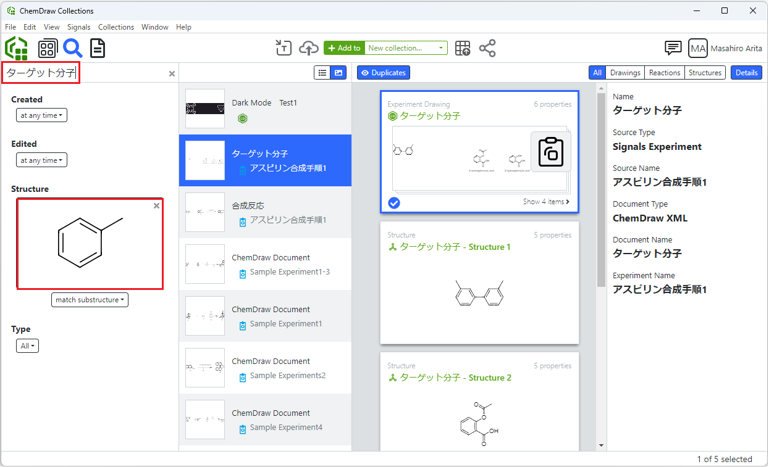Viewport: 769px width, 467px height.
Task: Click the ChemDraw Collections home logo icon
Action: (17, 48)
